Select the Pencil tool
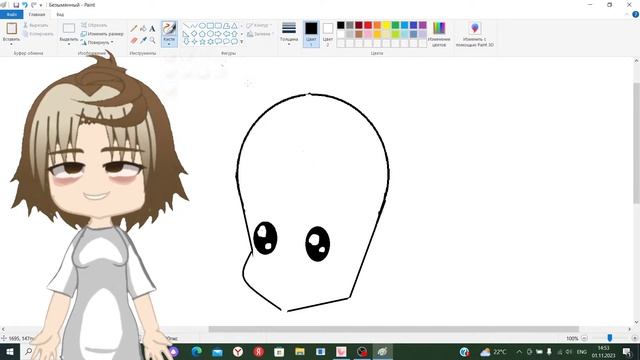The height and width of the screenshot is (360, 640). point(133,29)
